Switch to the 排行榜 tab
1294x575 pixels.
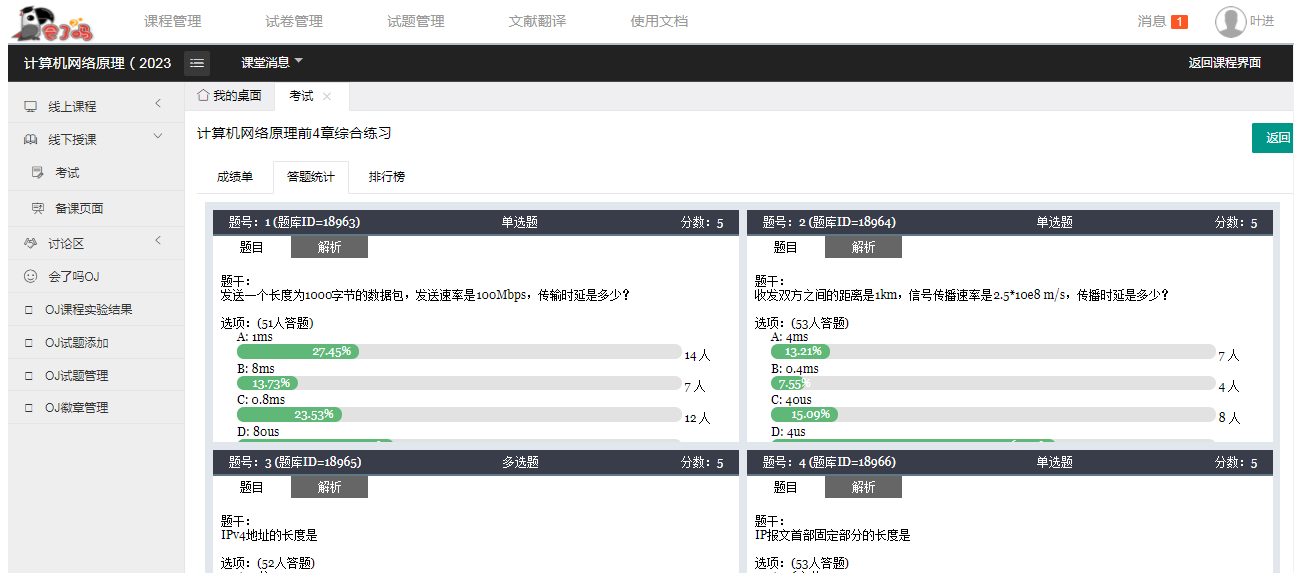tap(387, 177)
